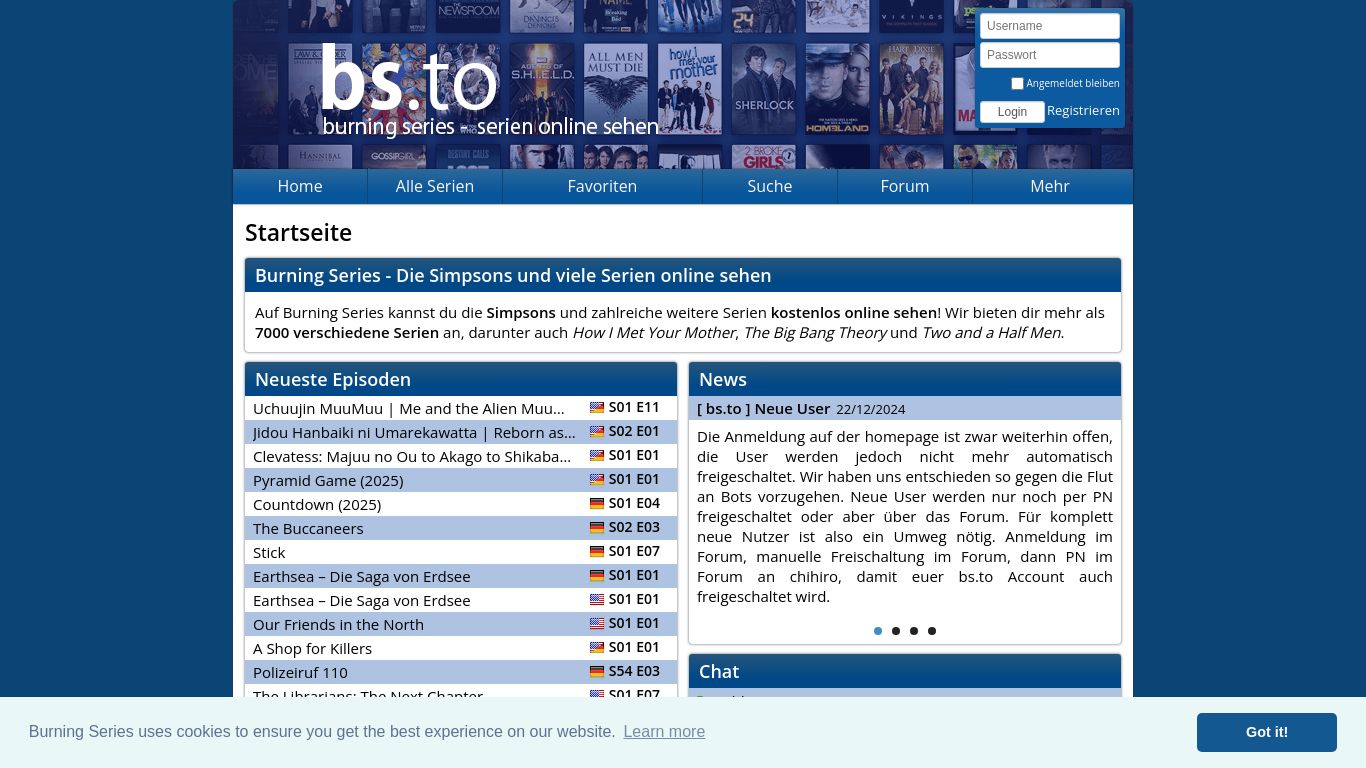Image resolution: width=1366 pixels, height=768 pixels.
Task: Dismiss cookie banner with Got it!
Action: pos(1267,732)
